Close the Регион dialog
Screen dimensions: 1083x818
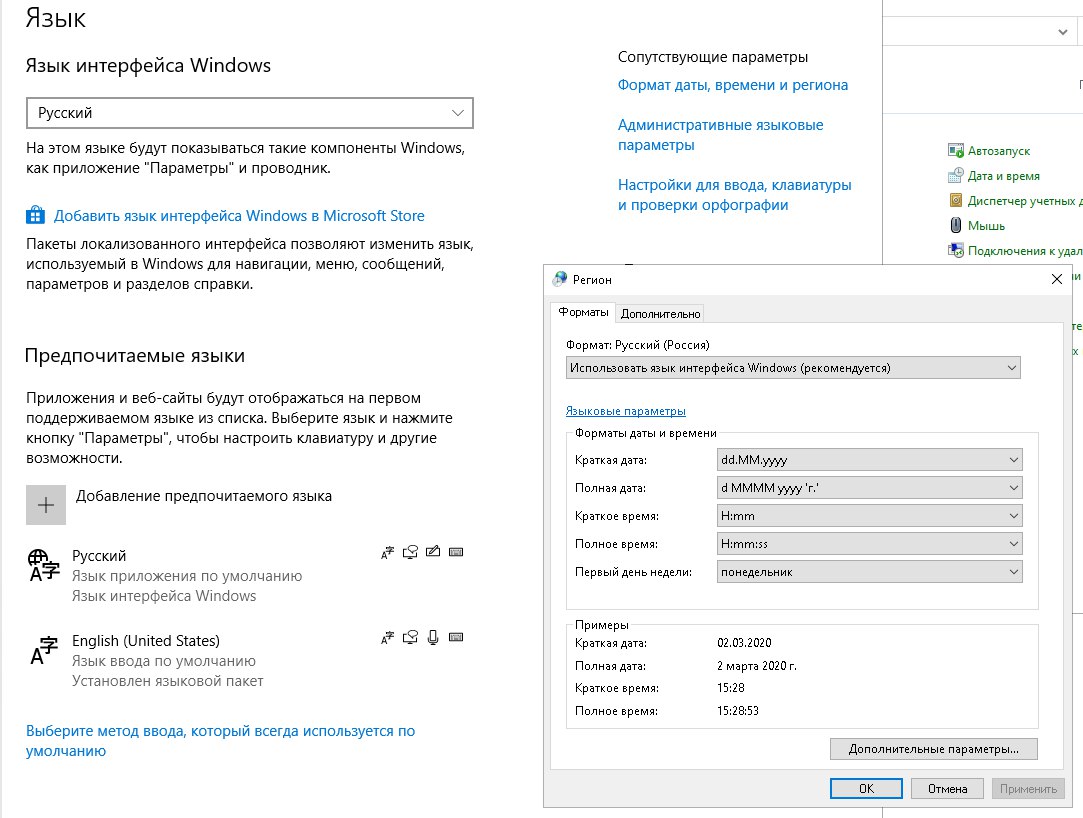1057,279
